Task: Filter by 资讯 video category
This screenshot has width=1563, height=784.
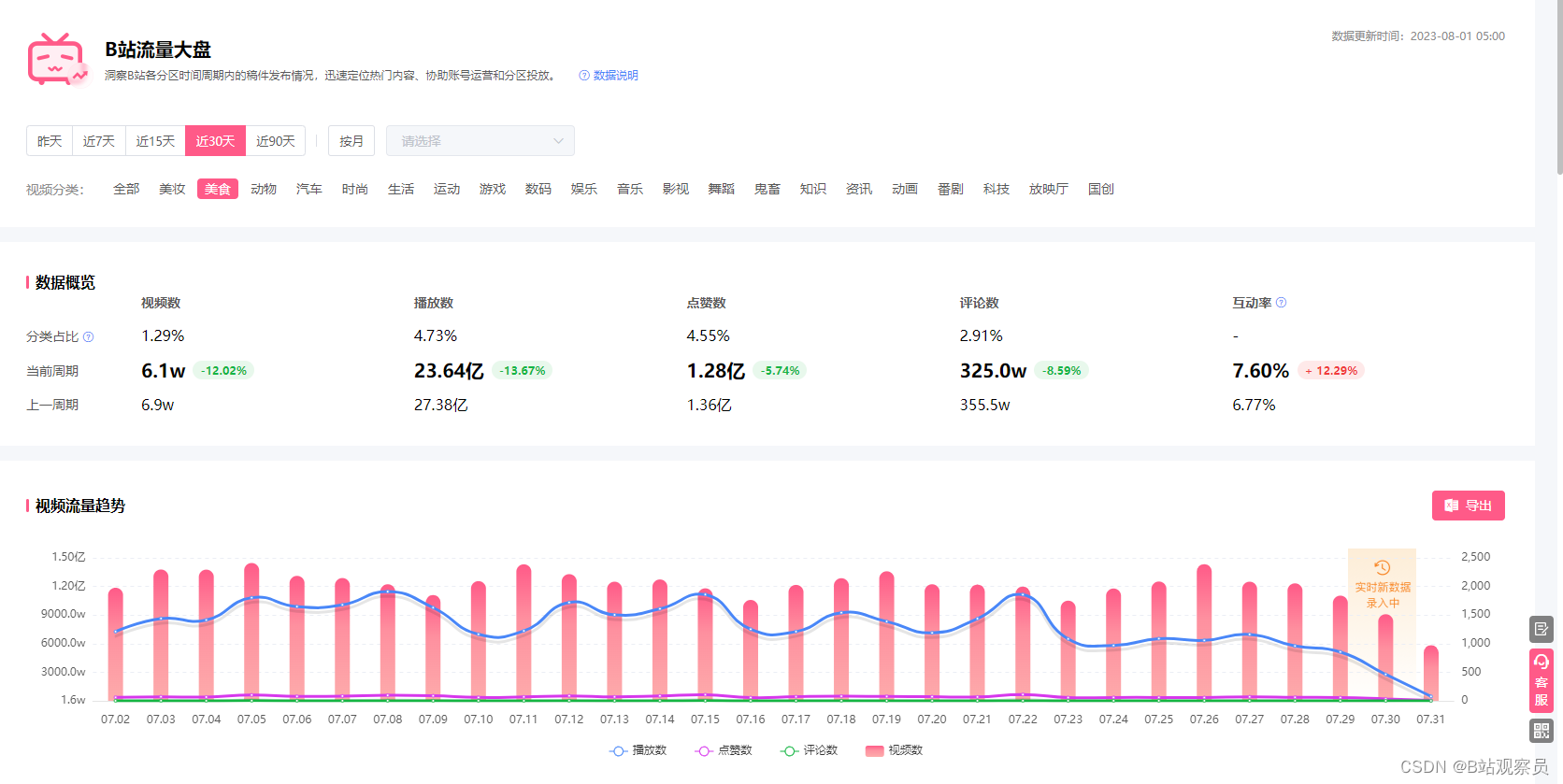Action: pyautogui.click(x=859, y=189)
